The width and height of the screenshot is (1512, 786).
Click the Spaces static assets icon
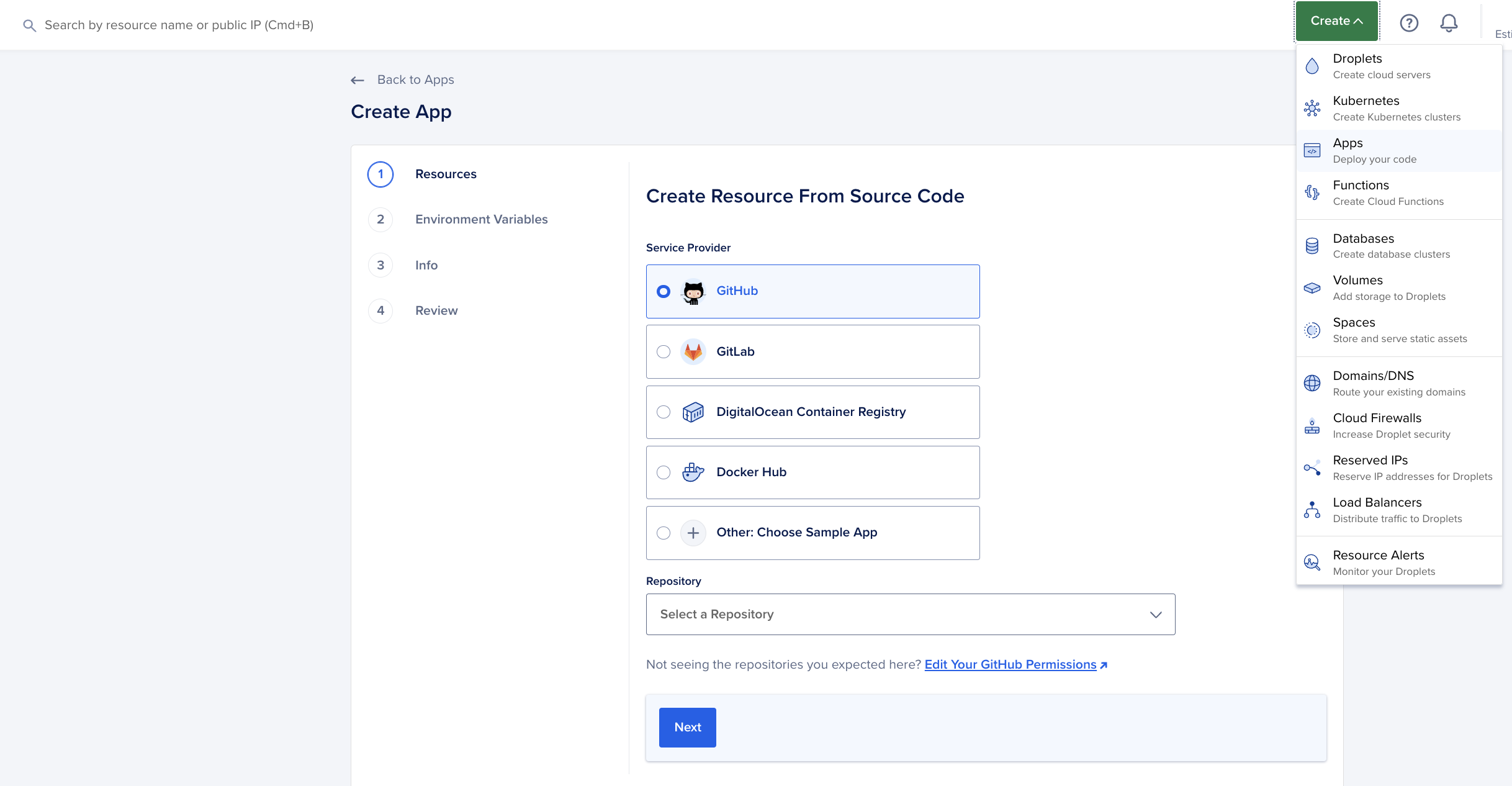1313,329
